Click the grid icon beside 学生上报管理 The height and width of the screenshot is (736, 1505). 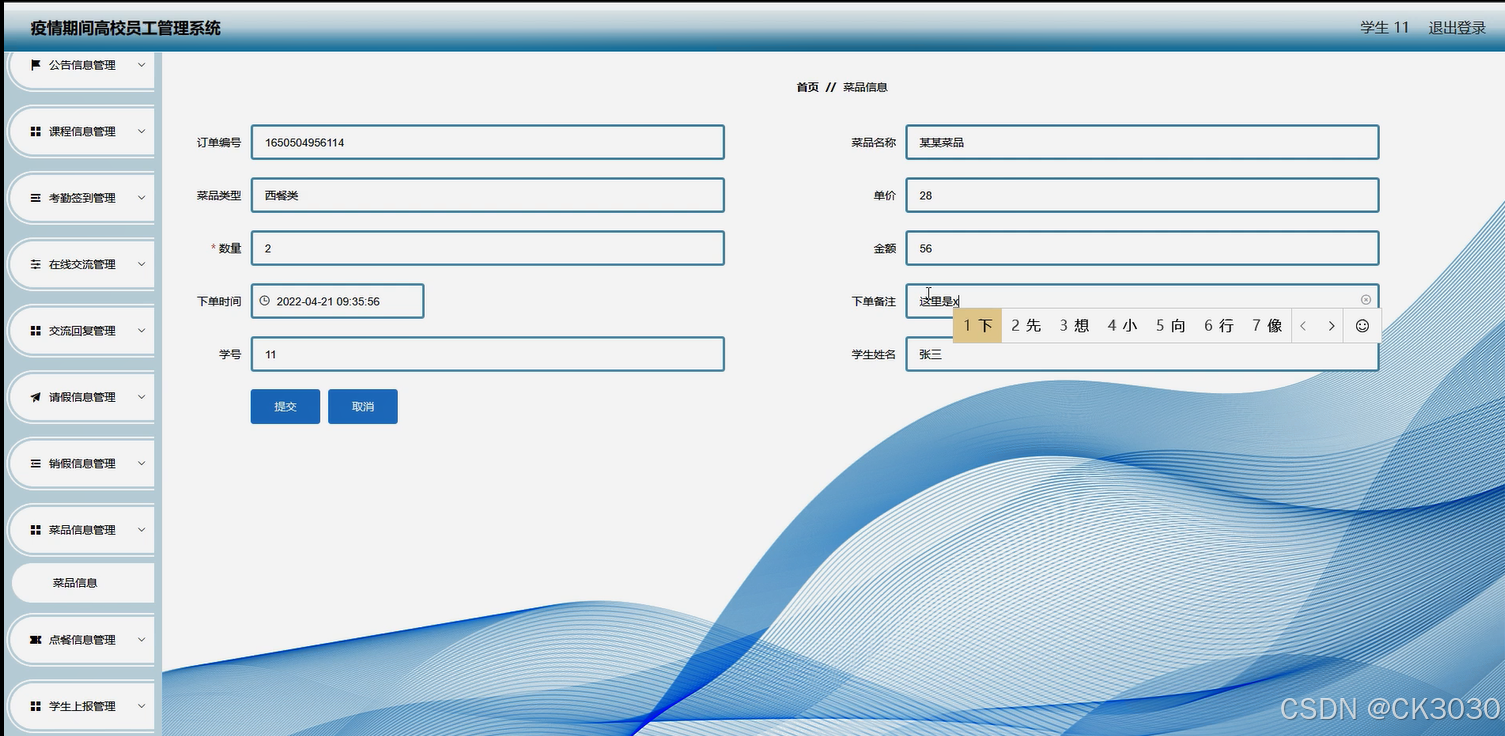36,706
